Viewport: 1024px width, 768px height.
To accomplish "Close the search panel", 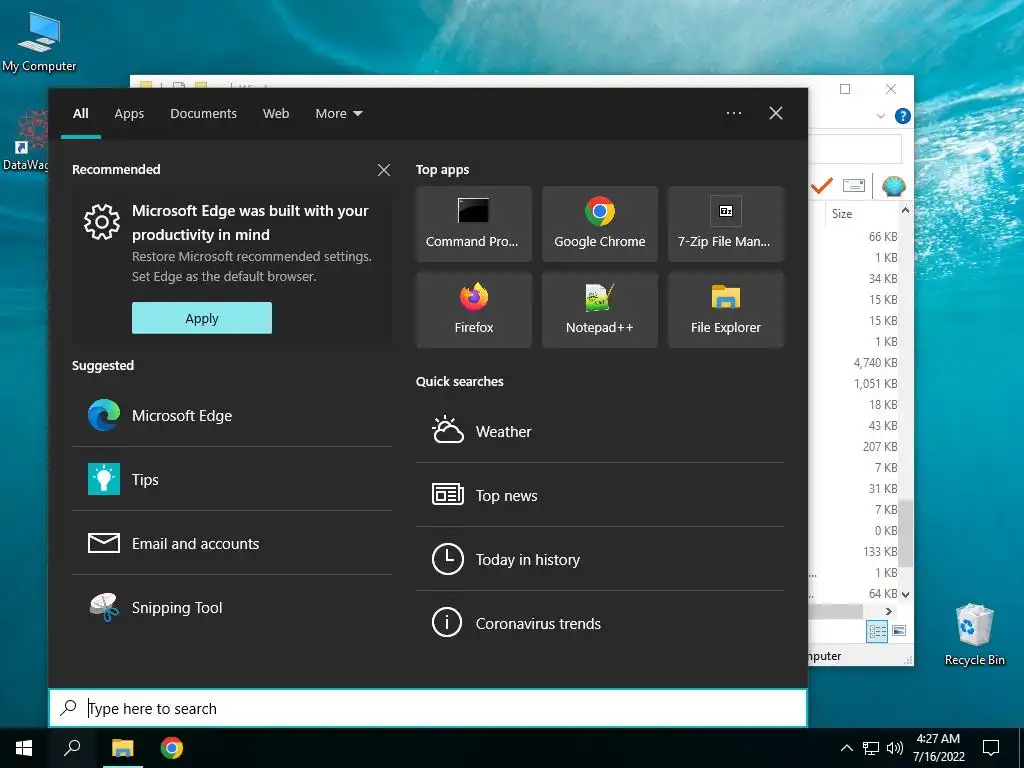I will coord(776,113).
